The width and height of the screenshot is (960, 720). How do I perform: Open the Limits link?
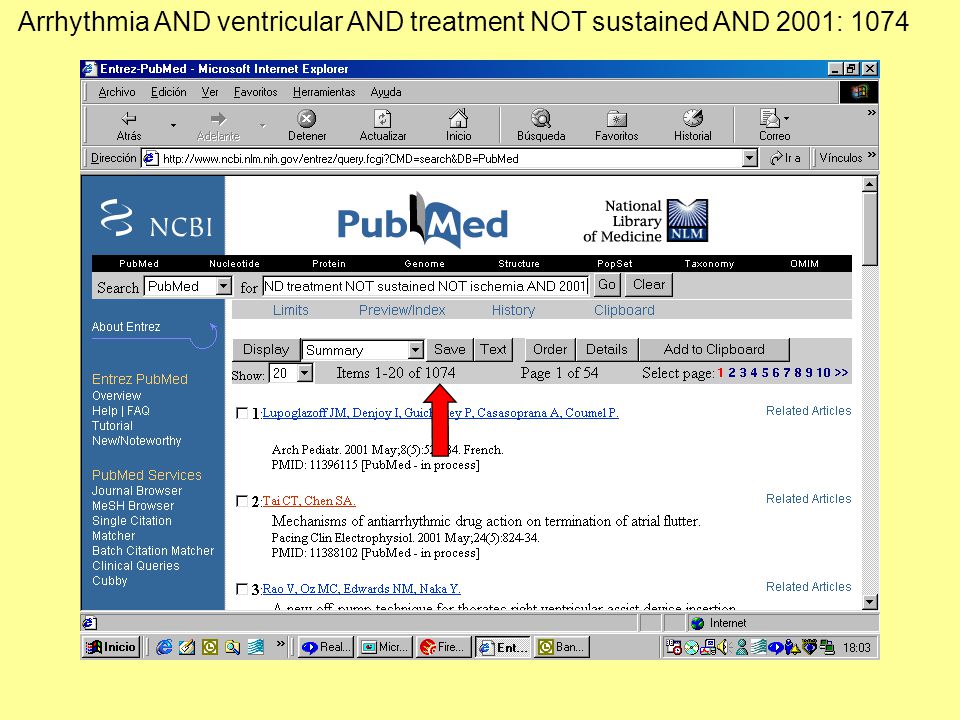(x=290, y=310)
